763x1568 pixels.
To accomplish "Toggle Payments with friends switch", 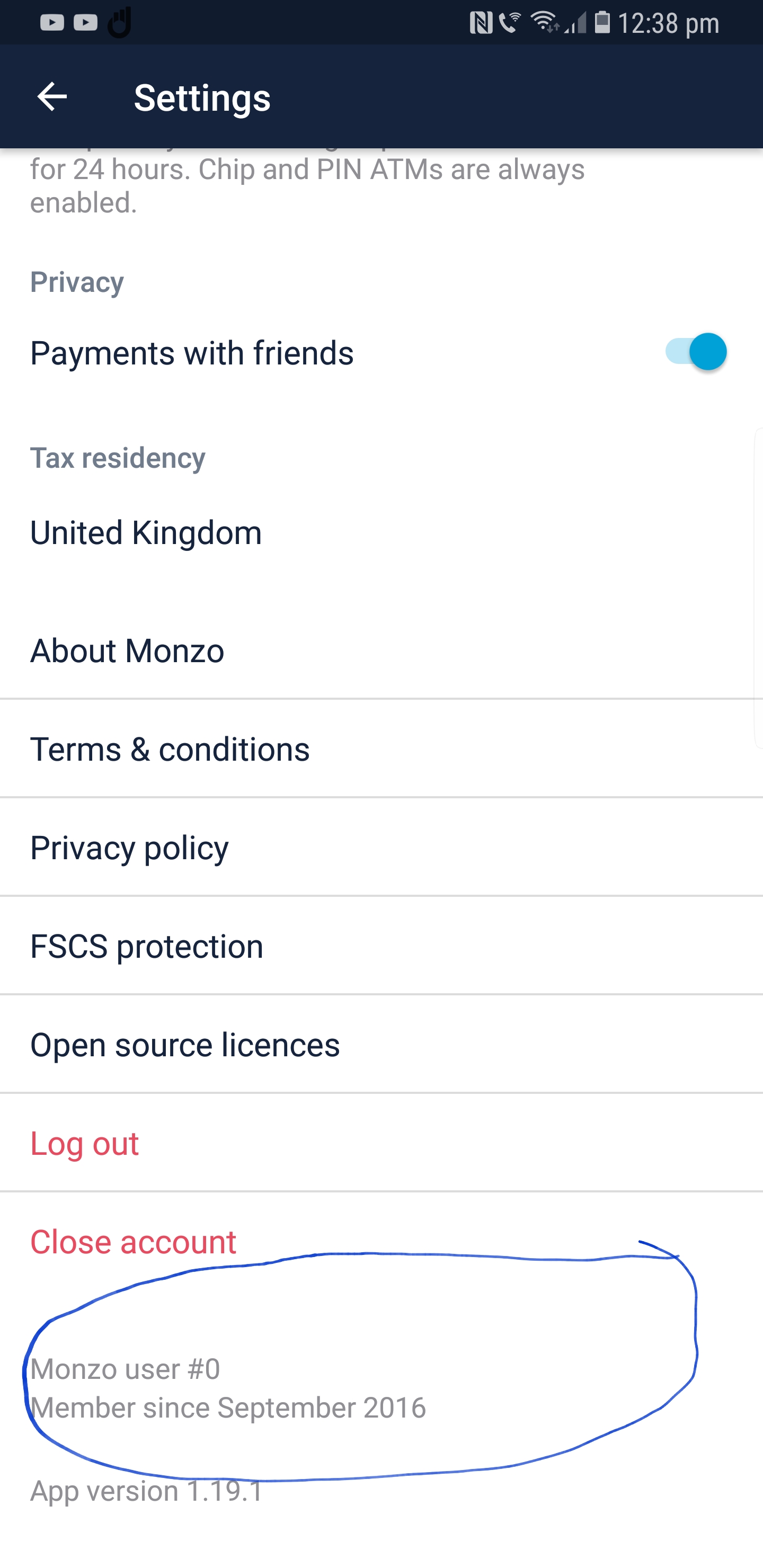I will coord(695,351).
